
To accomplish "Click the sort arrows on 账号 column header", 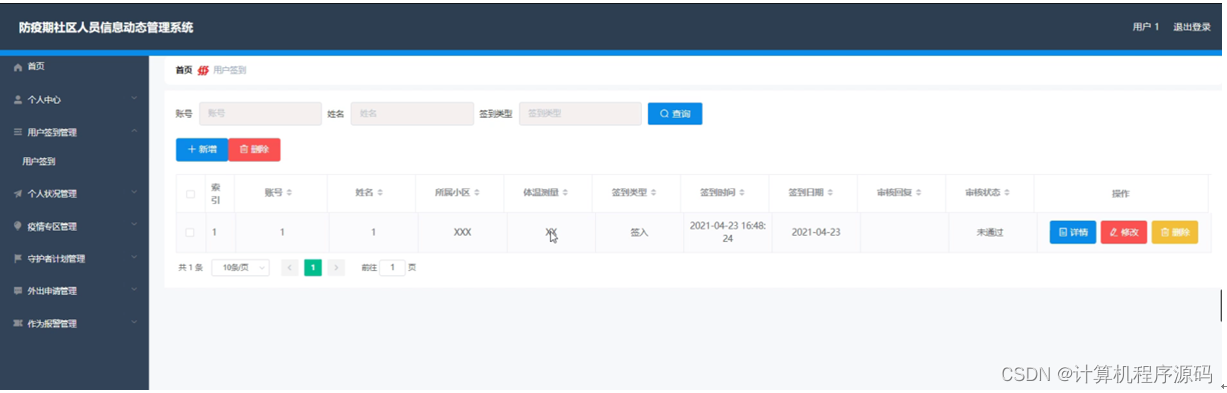I will [x=288, y=193].
